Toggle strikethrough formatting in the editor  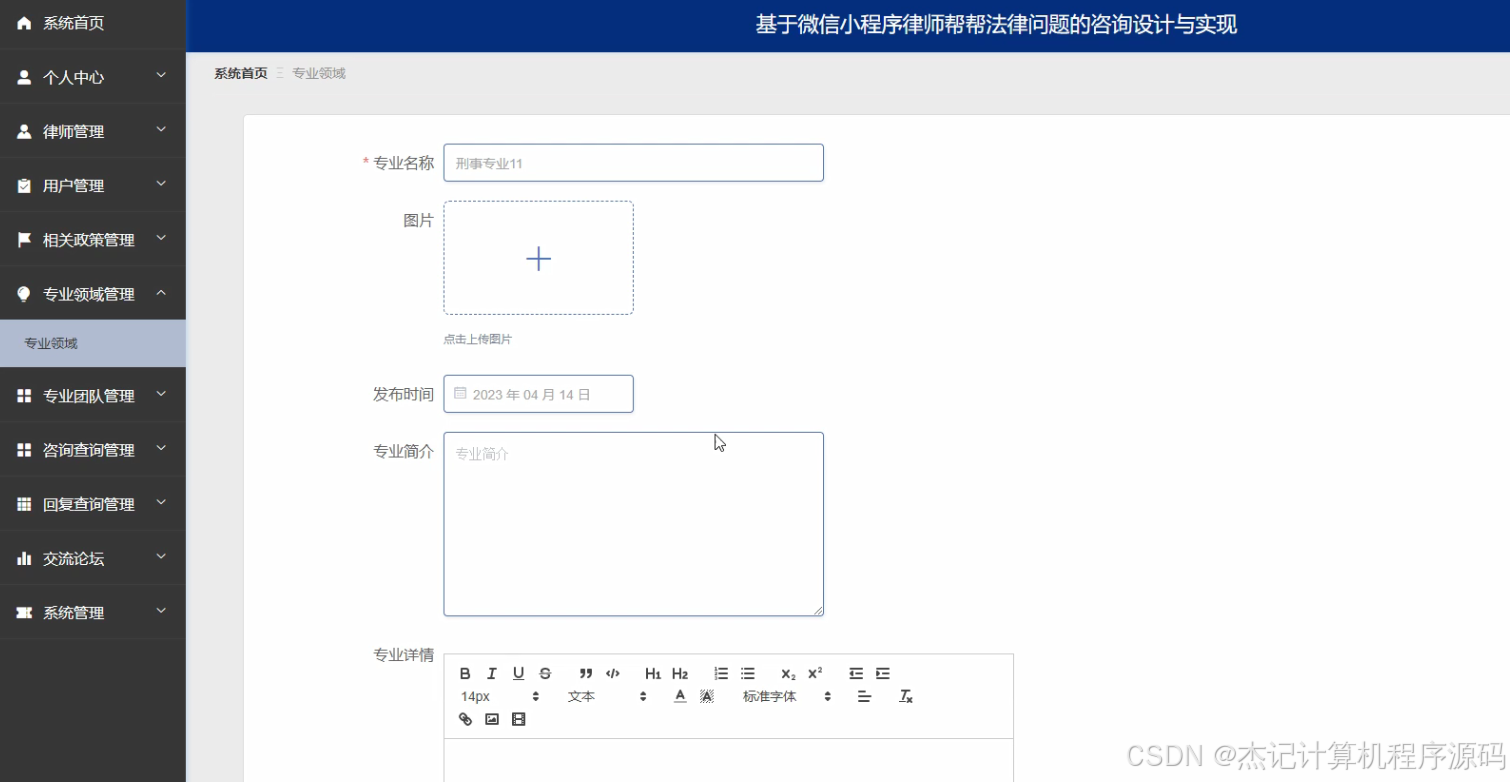[x=545, y=673]
